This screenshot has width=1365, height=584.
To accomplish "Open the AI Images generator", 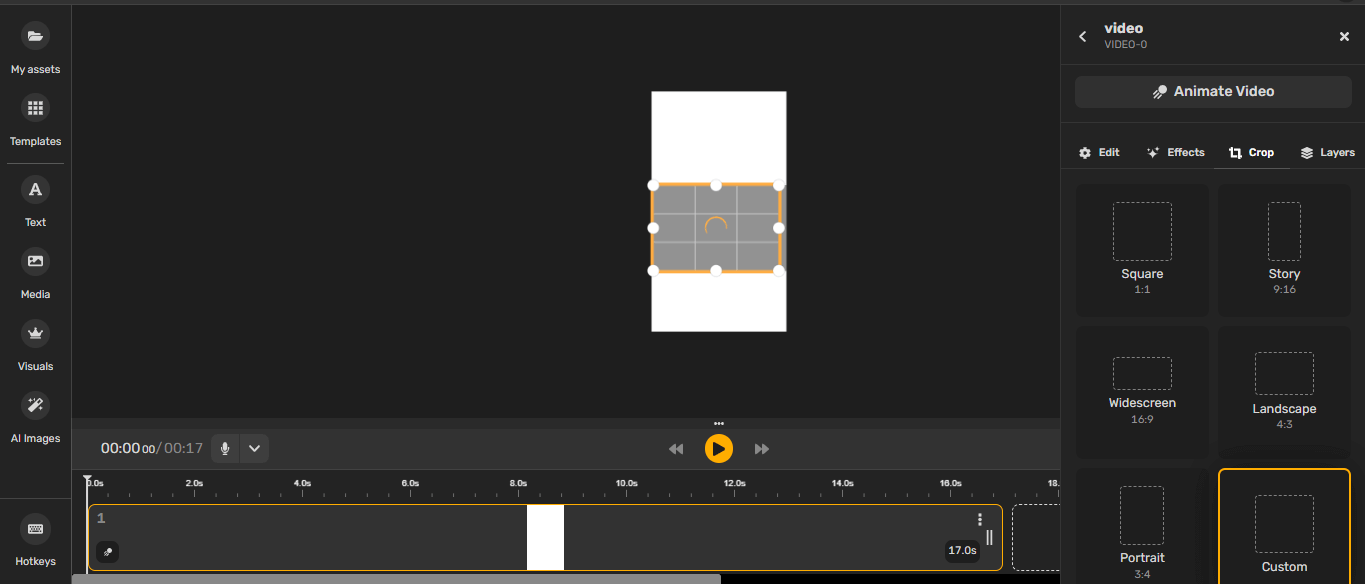I will click(35, 414).
